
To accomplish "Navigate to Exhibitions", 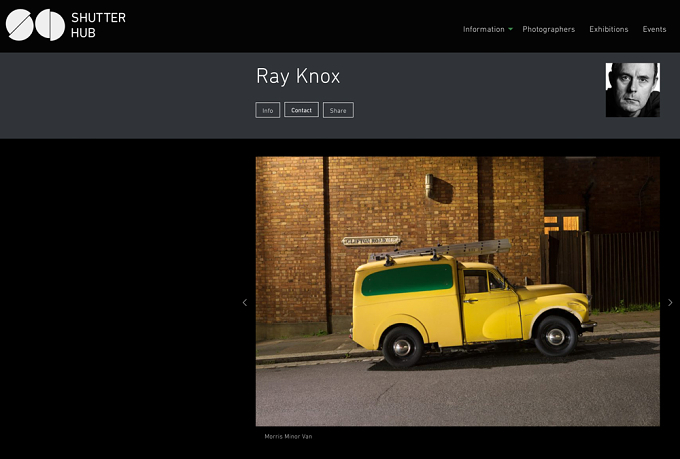I will coord(608,29).
